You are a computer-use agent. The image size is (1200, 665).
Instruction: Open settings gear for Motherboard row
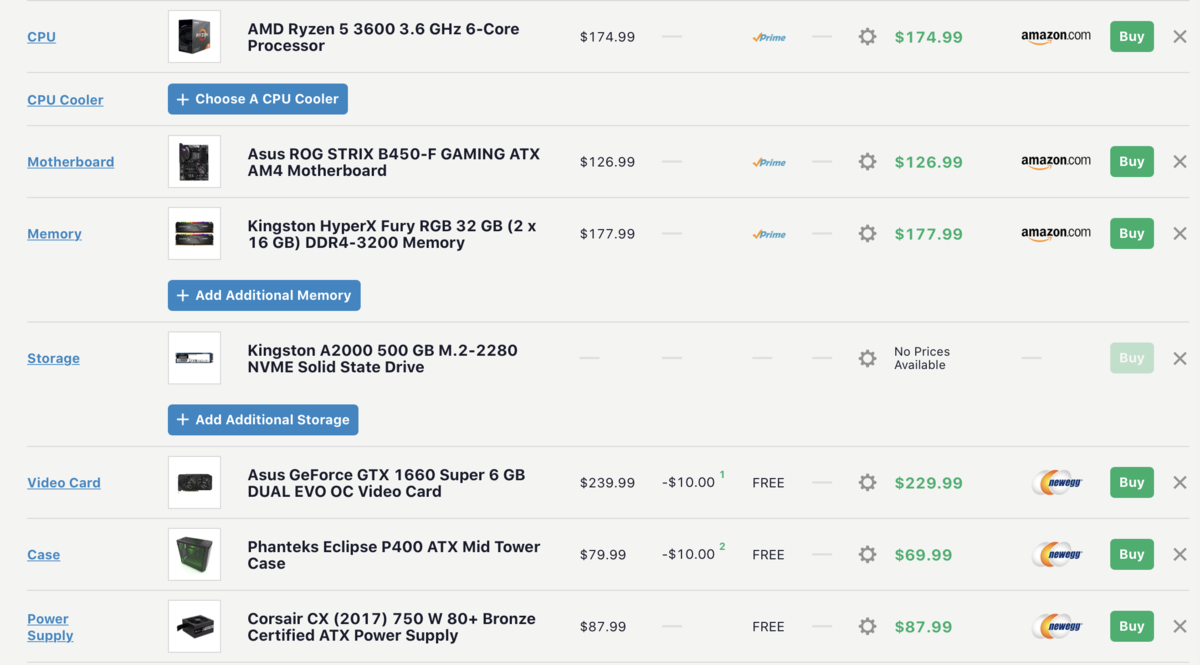coord(867,162)
